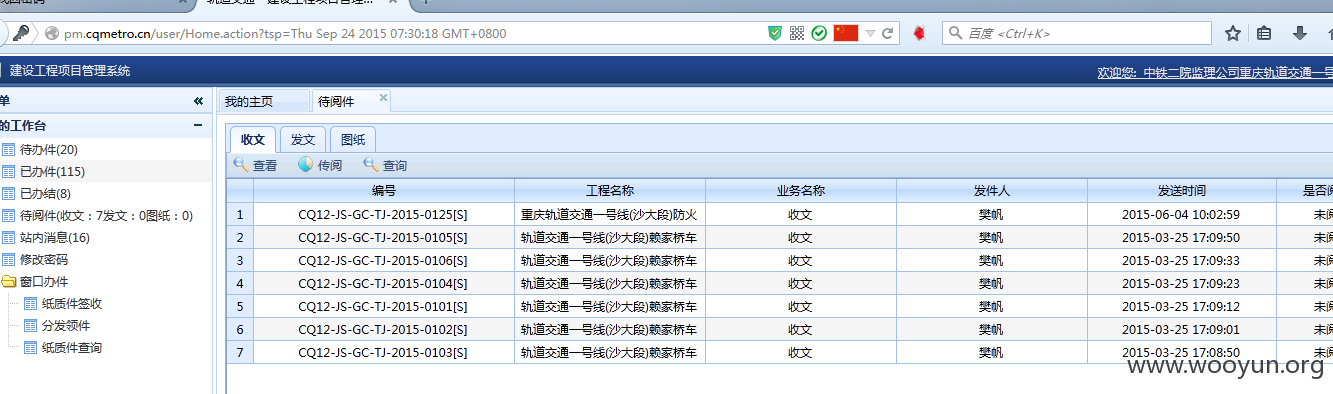Viewport: 1333px width, 394px height.
Task: Open 已办结(8) in the sidebar
Action: coord(46,193)
